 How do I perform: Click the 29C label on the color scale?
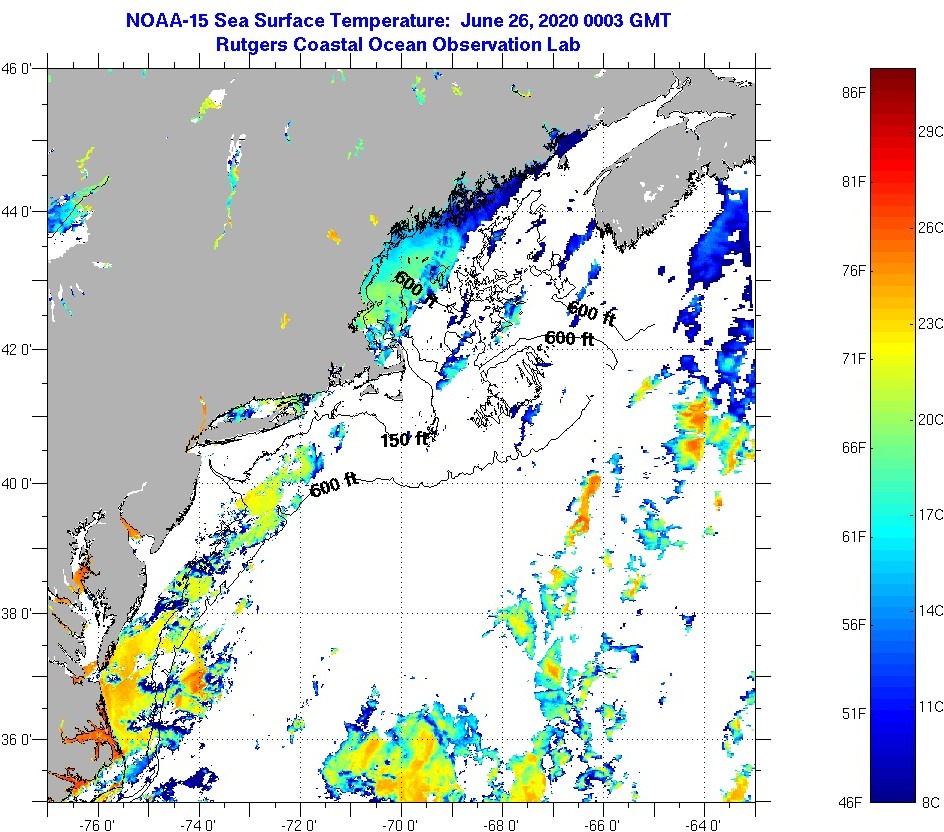click(x=931, y=132)
